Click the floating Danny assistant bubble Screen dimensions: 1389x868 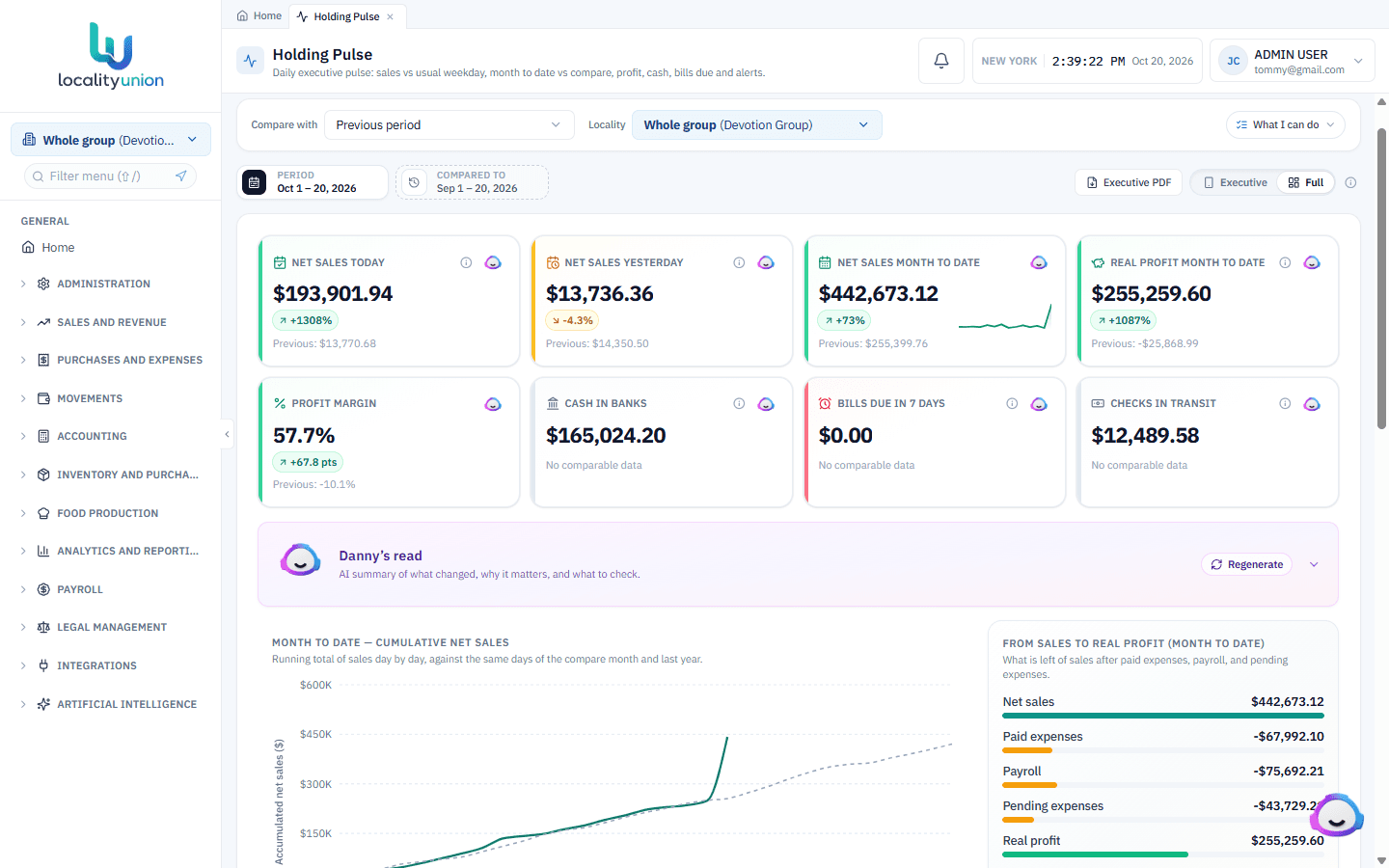[x=1337, y=816]
